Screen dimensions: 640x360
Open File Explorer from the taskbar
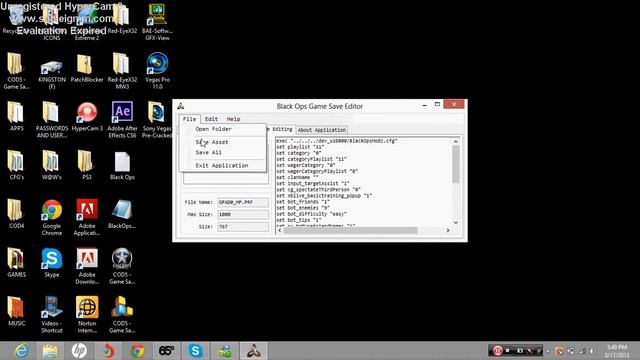(x=50, y=351)
